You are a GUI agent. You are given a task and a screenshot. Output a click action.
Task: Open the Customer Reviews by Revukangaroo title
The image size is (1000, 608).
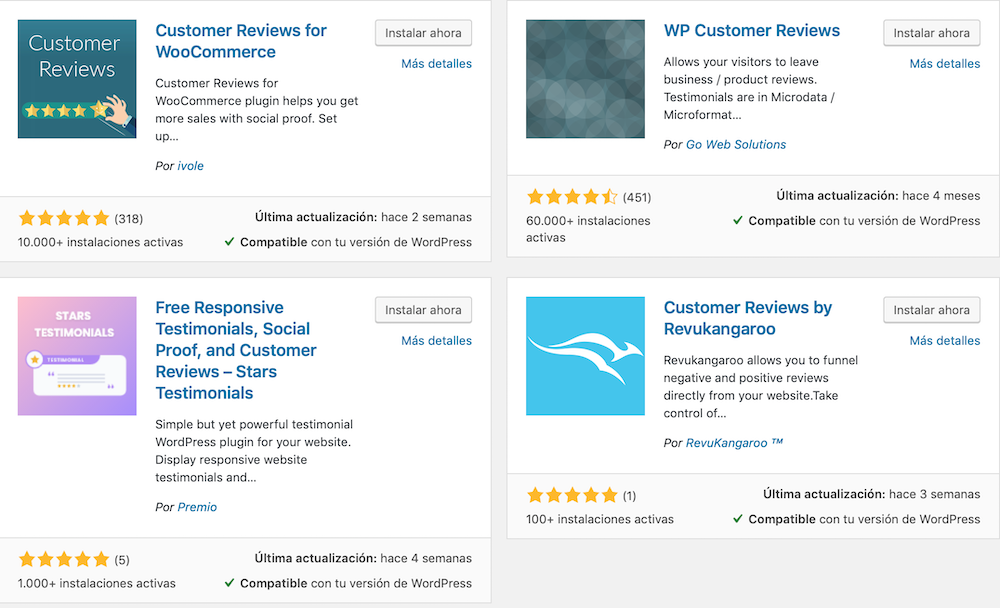tap(747, 318)
